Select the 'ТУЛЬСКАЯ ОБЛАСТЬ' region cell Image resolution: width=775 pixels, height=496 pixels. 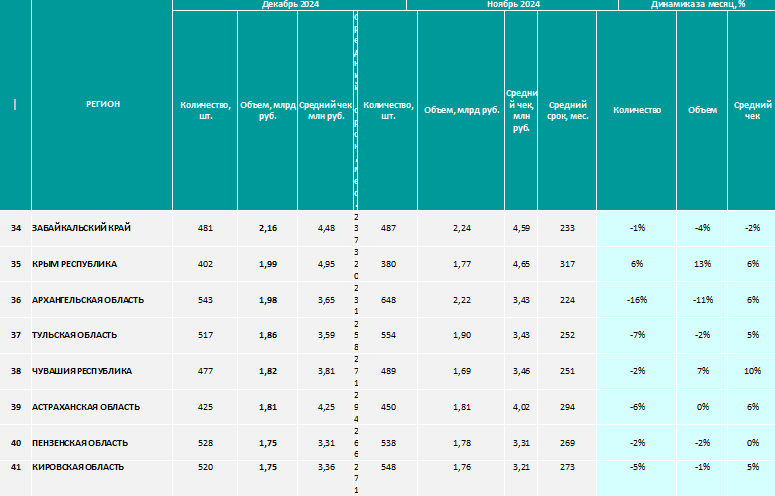[102, 335]
